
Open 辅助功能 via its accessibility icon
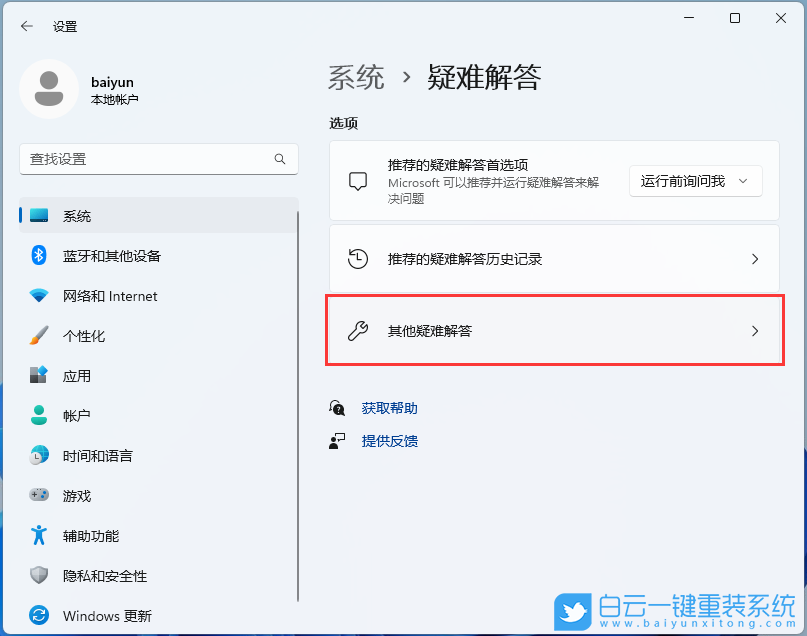click(x=37, y=536)
